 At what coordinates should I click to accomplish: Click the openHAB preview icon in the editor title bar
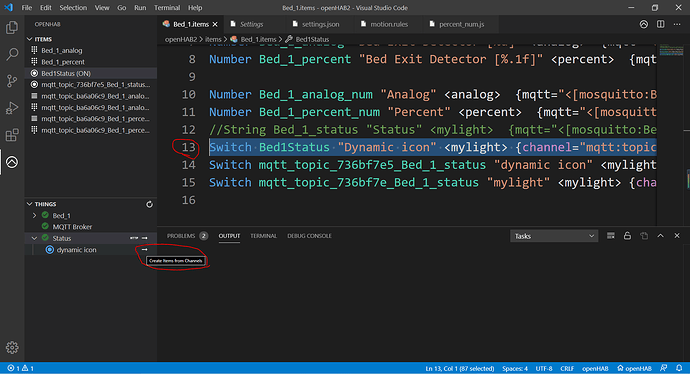644,24
